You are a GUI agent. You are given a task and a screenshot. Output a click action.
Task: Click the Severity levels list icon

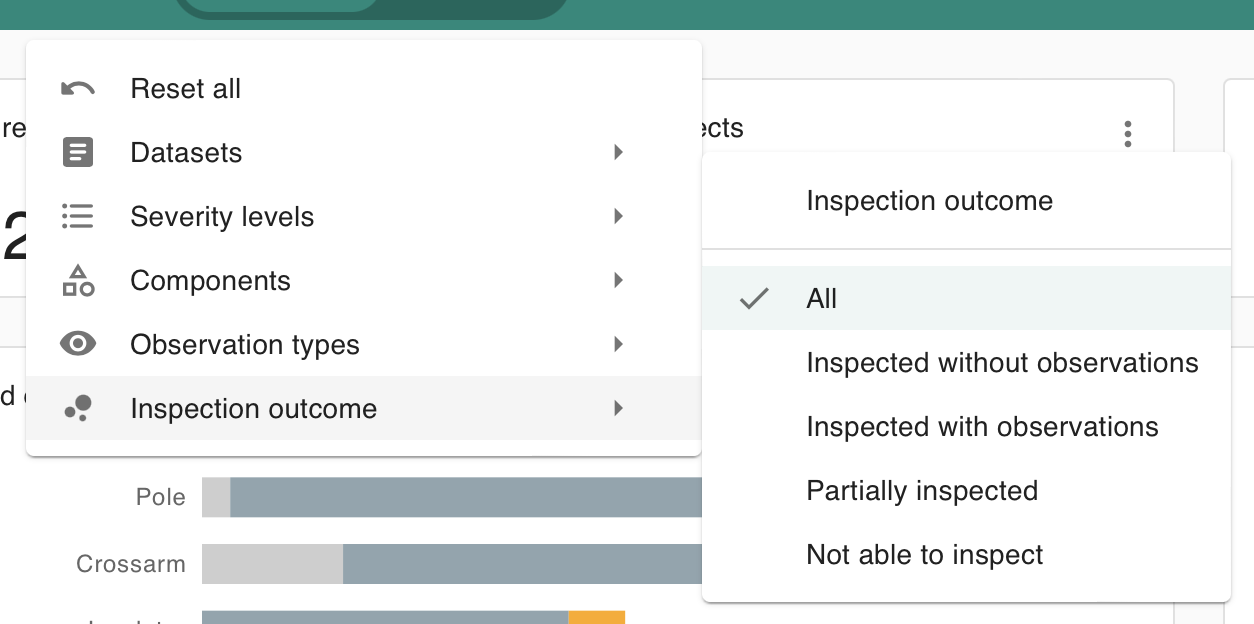coord(78,216)
